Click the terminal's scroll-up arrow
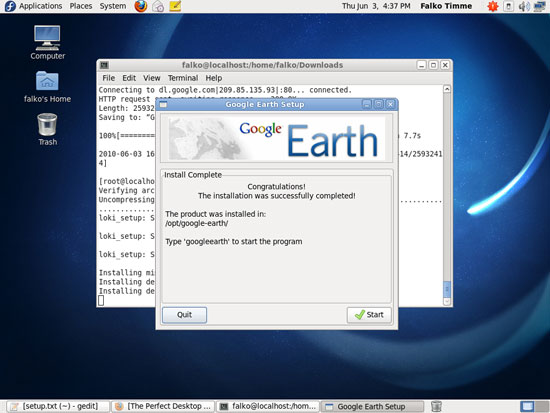 pyautogui.click(x=447, y=89)
